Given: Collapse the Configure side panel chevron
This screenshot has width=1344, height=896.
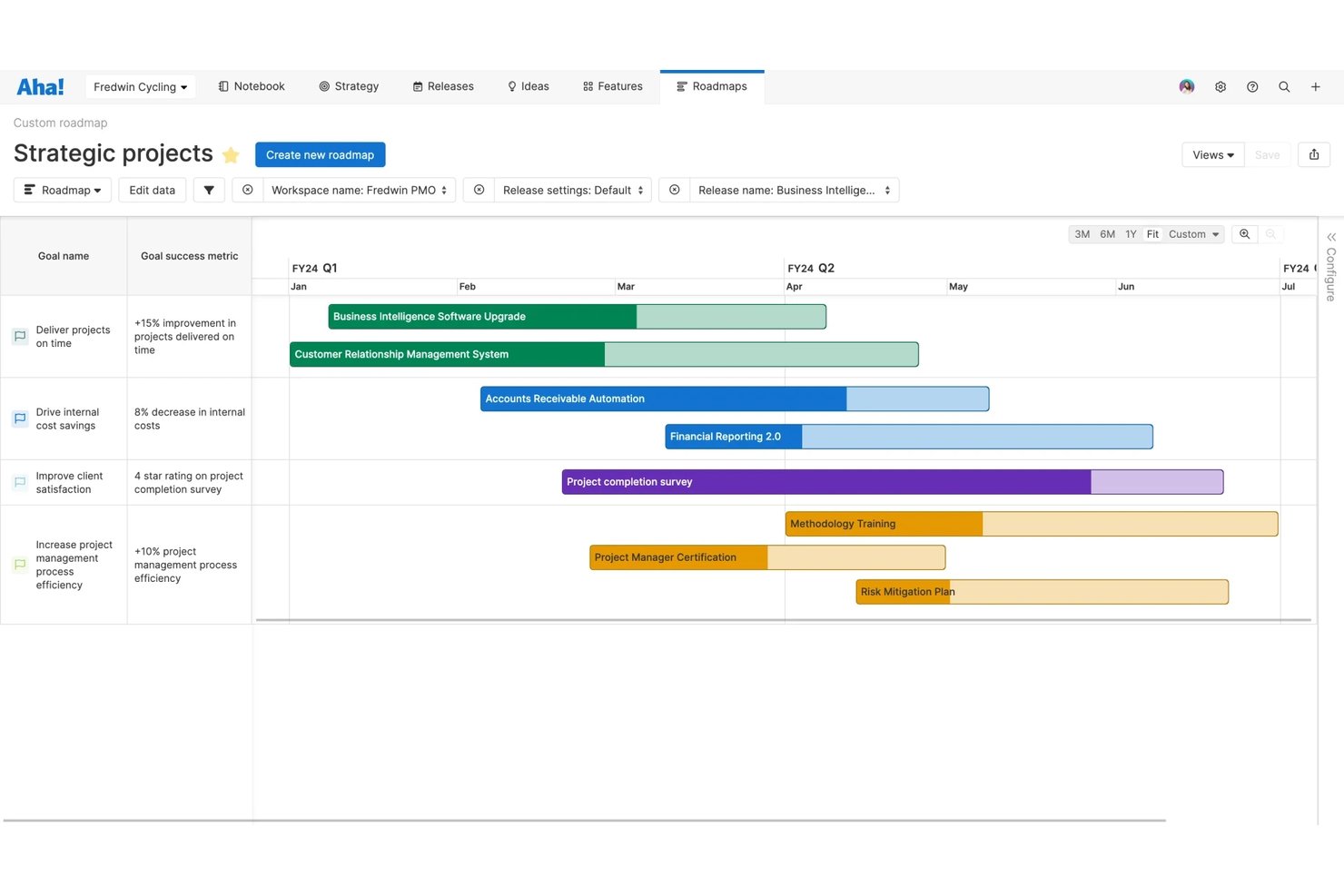Looking at the screenshot, I should (x=1331, y=238).
